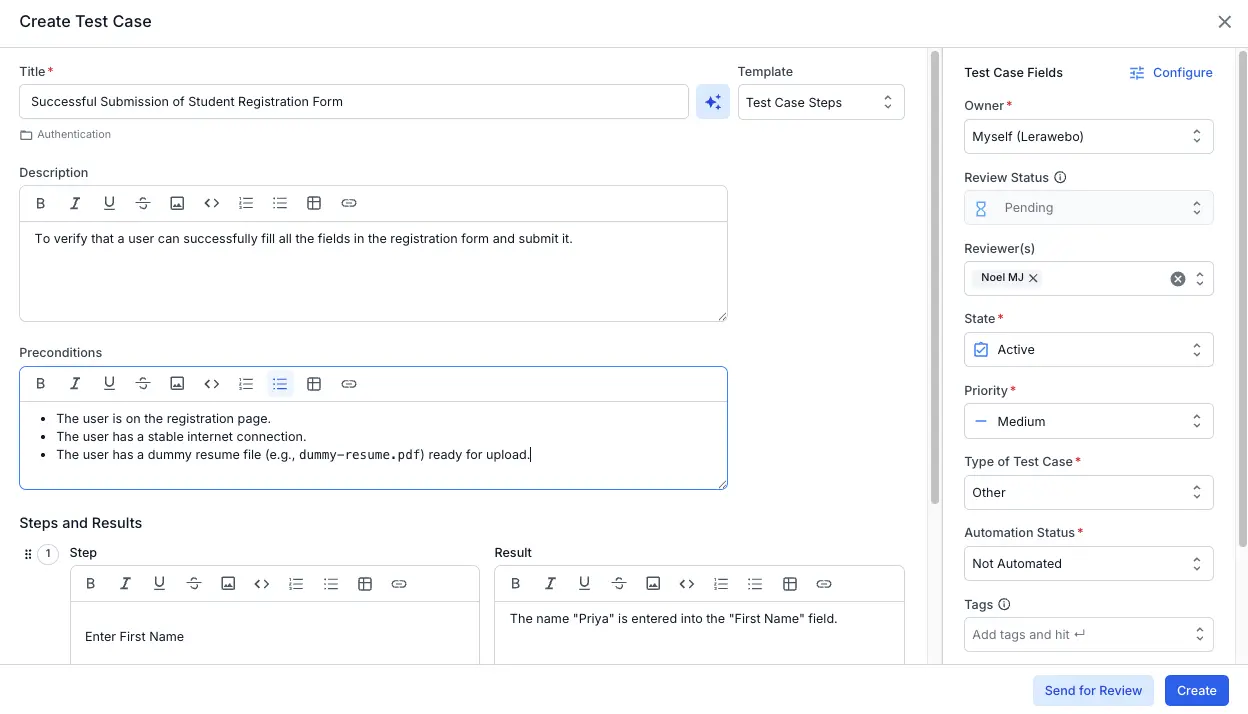Click the Create button
Screen dimensions: 1248x714
pos(1196,691)
